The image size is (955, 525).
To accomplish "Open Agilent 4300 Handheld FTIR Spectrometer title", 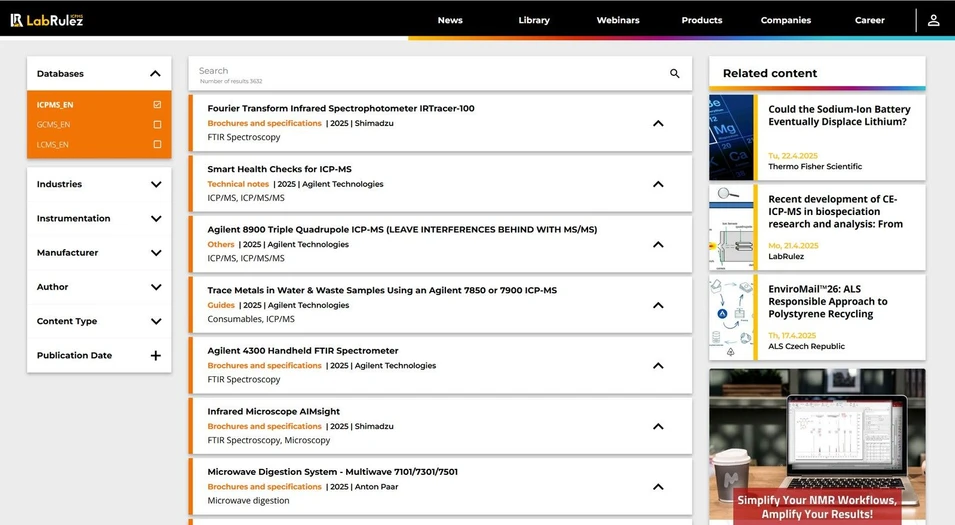I will [303, 351].
